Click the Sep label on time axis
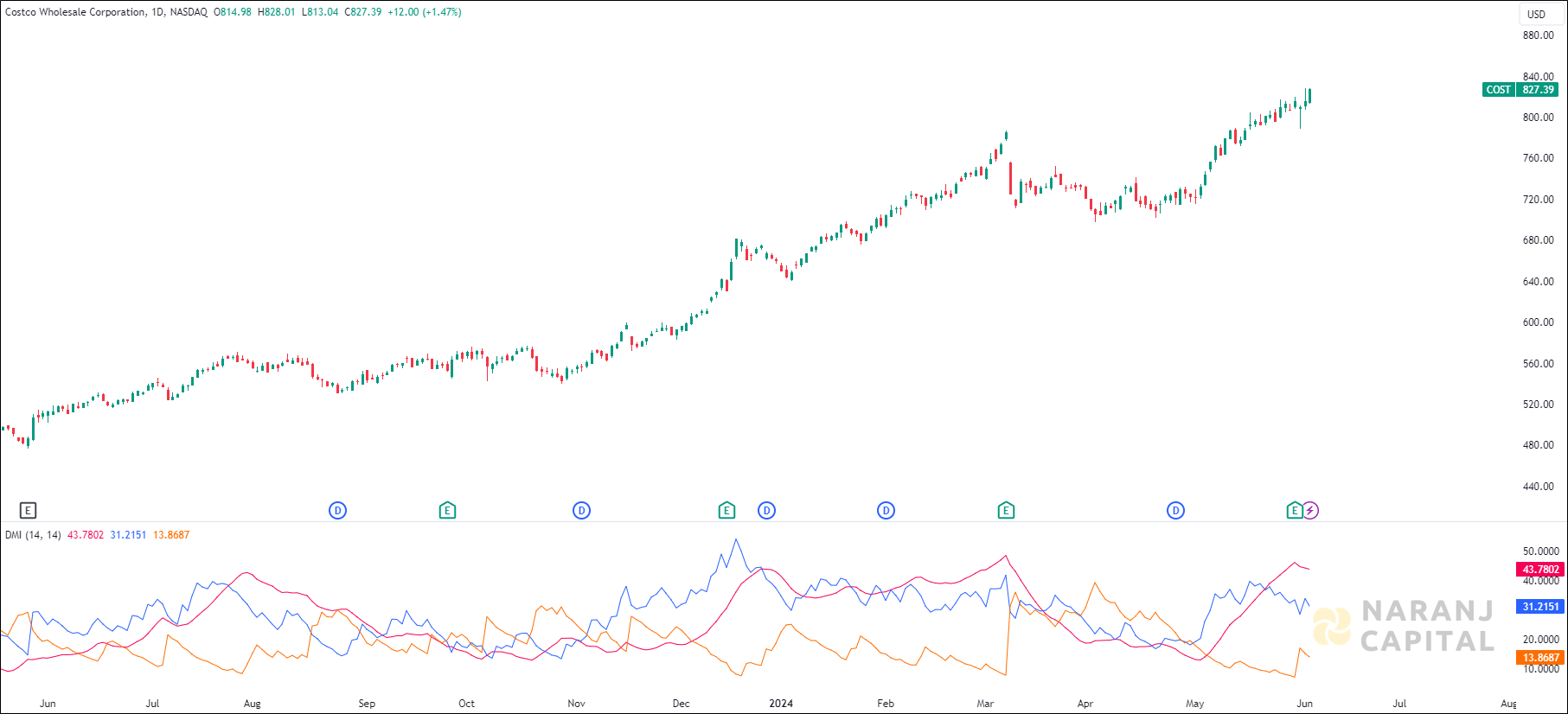The image size is (1568, 714). pos(367,704)
